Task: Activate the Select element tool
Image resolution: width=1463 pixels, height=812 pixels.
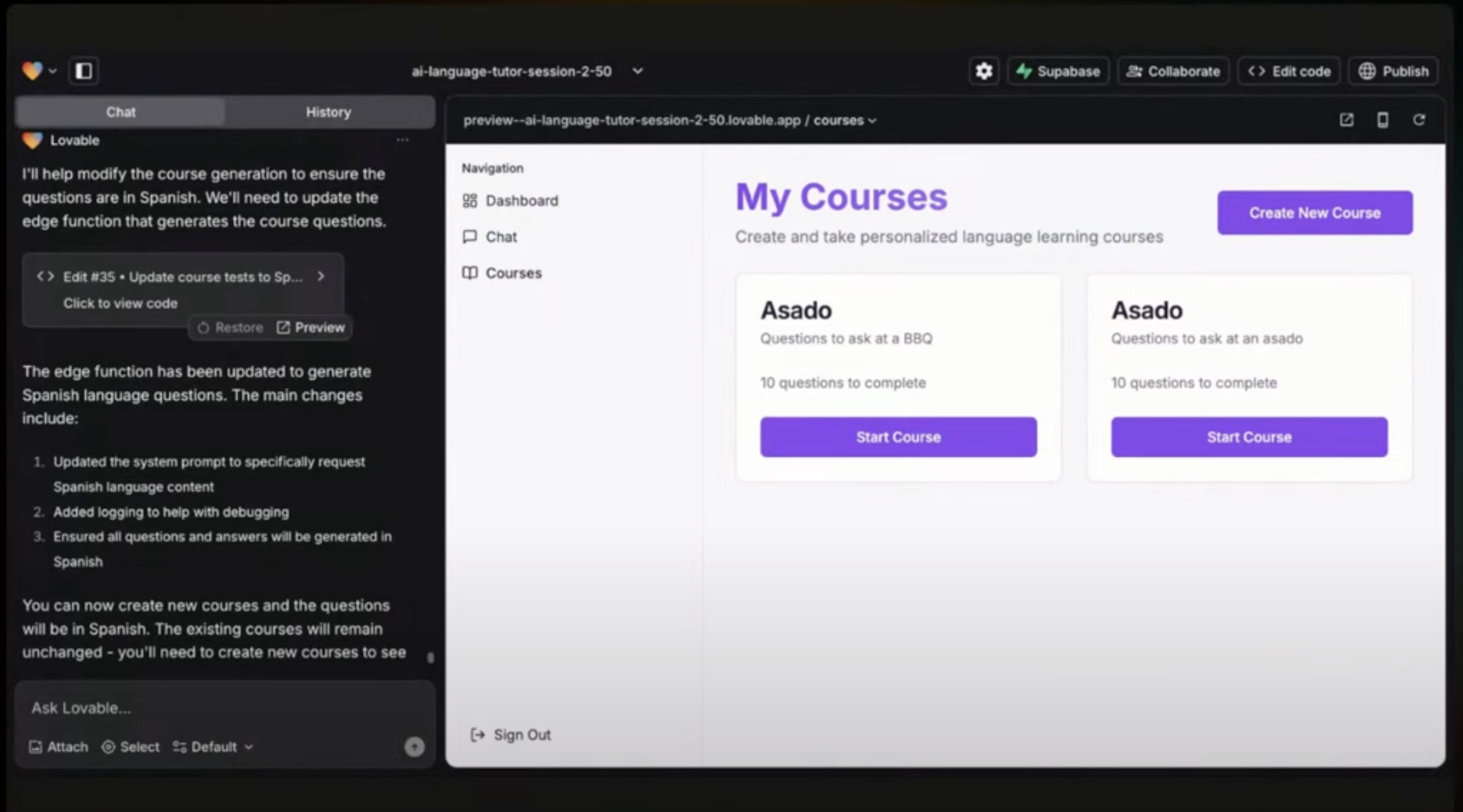Action: (131, 747)
